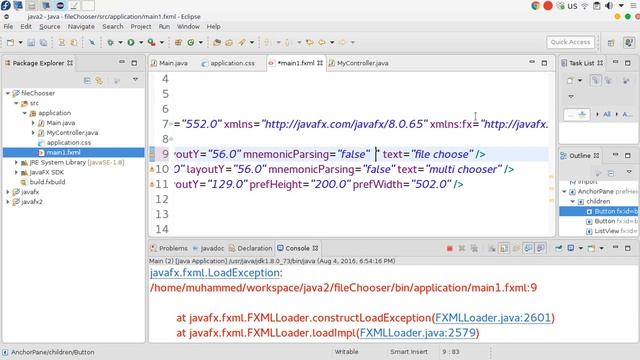Click the Open Console icon

[x=591, y=248]
